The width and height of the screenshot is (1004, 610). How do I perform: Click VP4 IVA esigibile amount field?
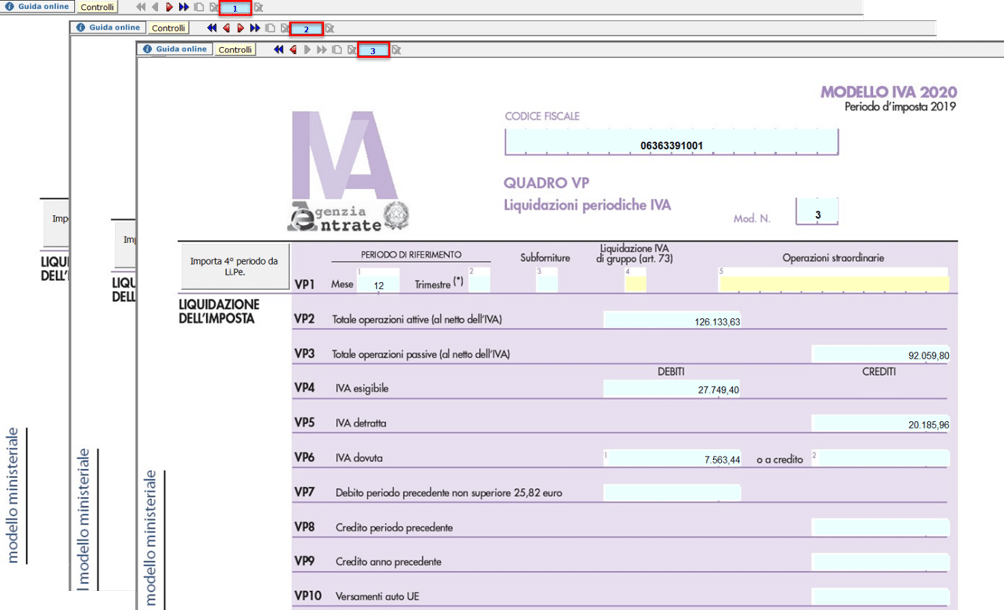[x=672, y=389]
